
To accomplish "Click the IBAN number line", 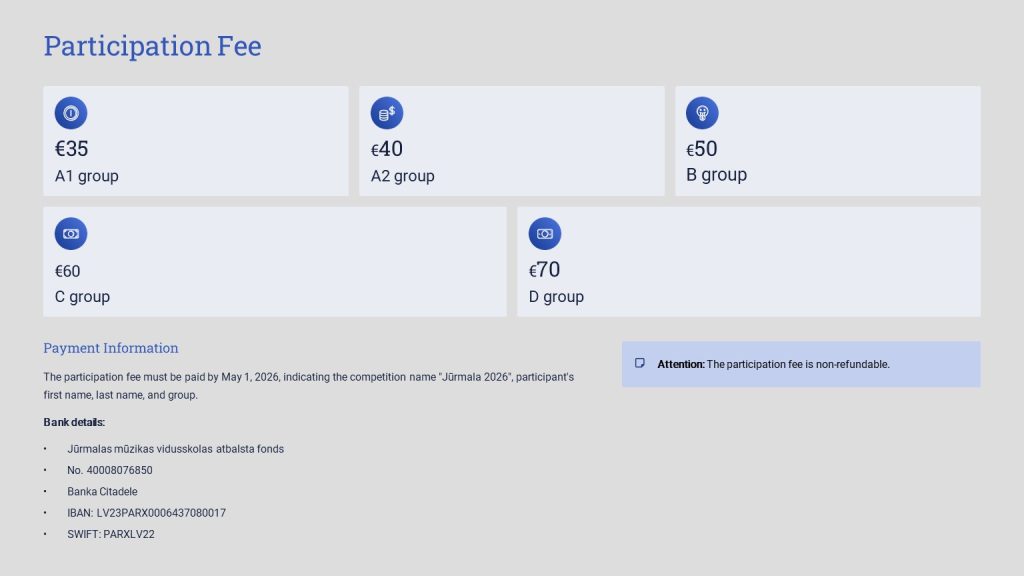I will pyautogui.click(x=146, y=513).
